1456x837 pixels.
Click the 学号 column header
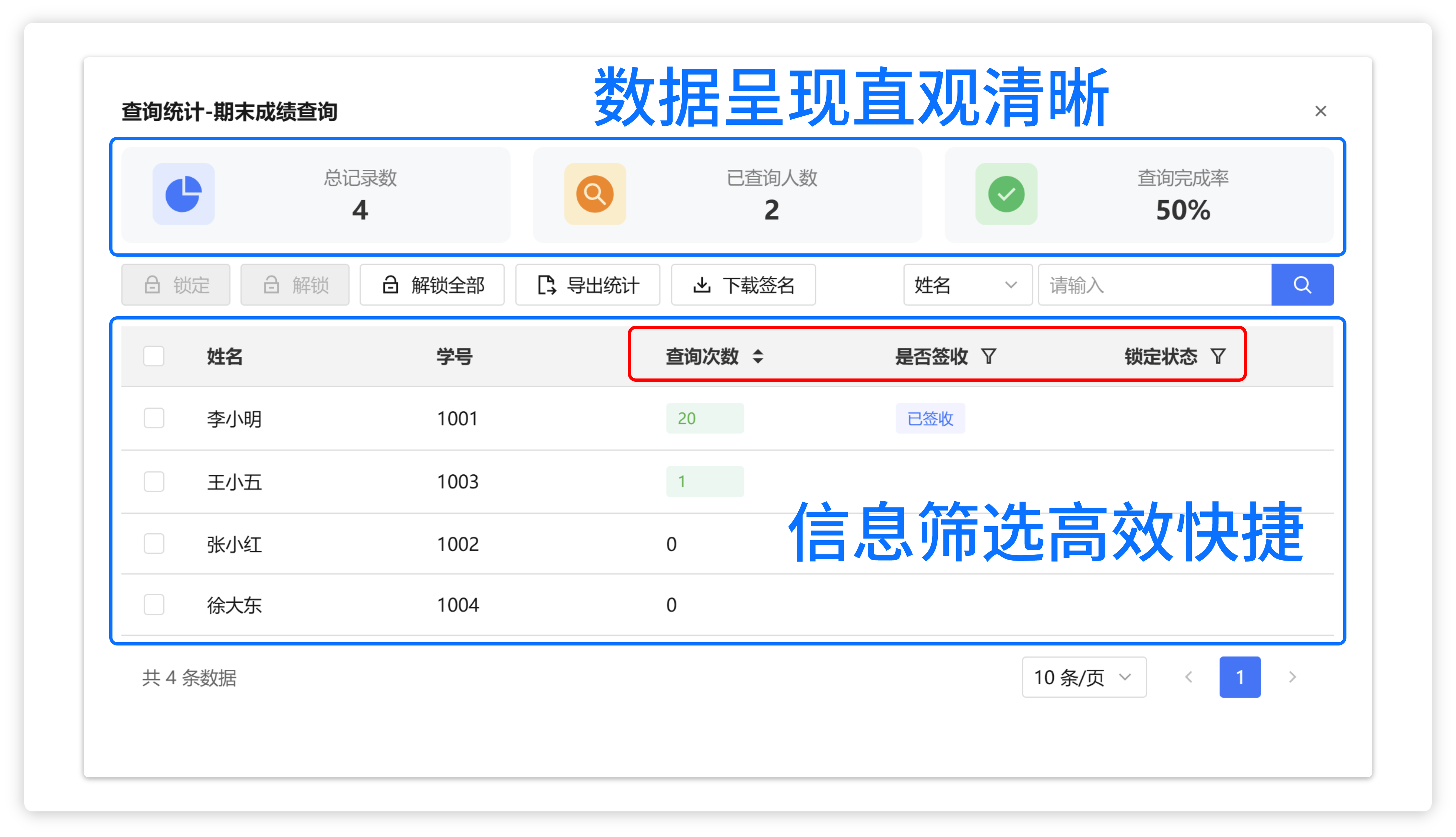click(454, 357)
